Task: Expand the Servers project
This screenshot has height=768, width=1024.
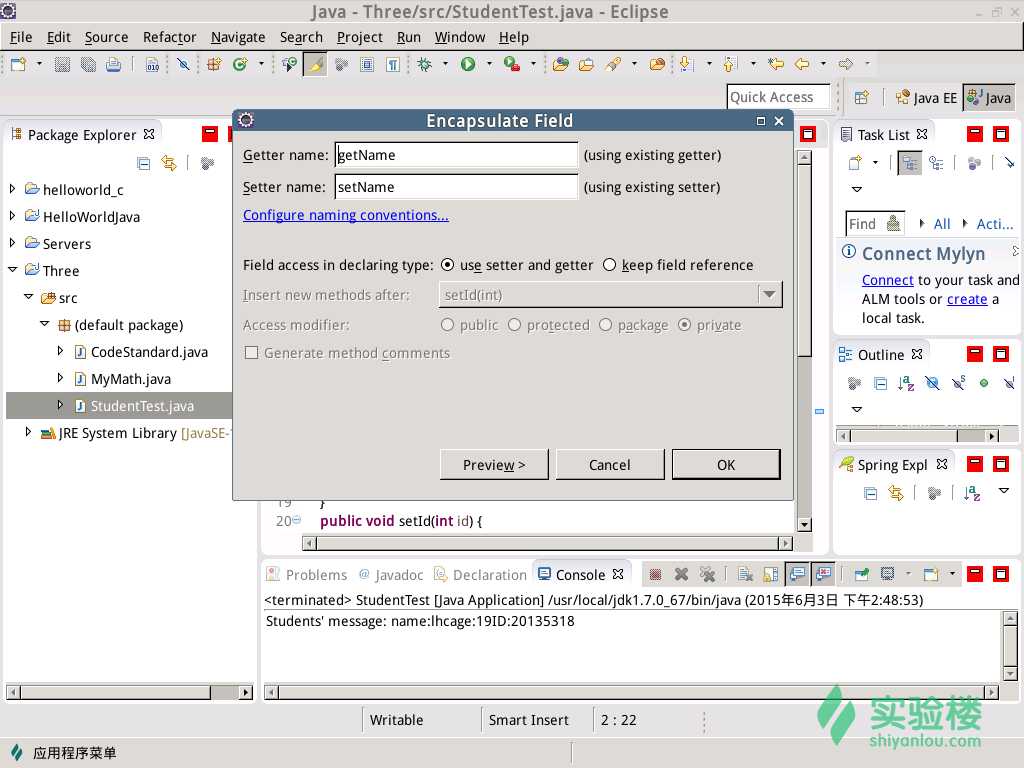Action: [12, 243]
